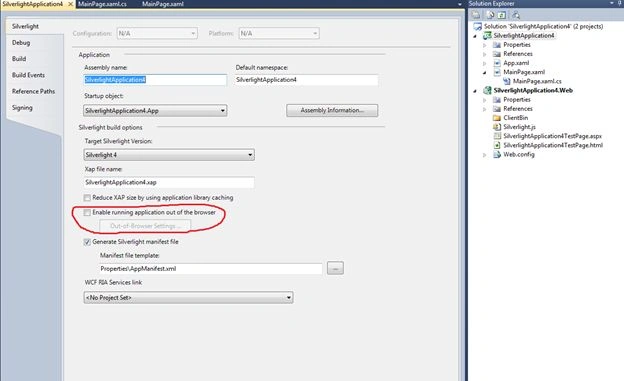The width and height of the screenshot is (624, 381).
Task: Expand App.xaml node arrow
Action: pyautogui.click(x=485, y=63)
